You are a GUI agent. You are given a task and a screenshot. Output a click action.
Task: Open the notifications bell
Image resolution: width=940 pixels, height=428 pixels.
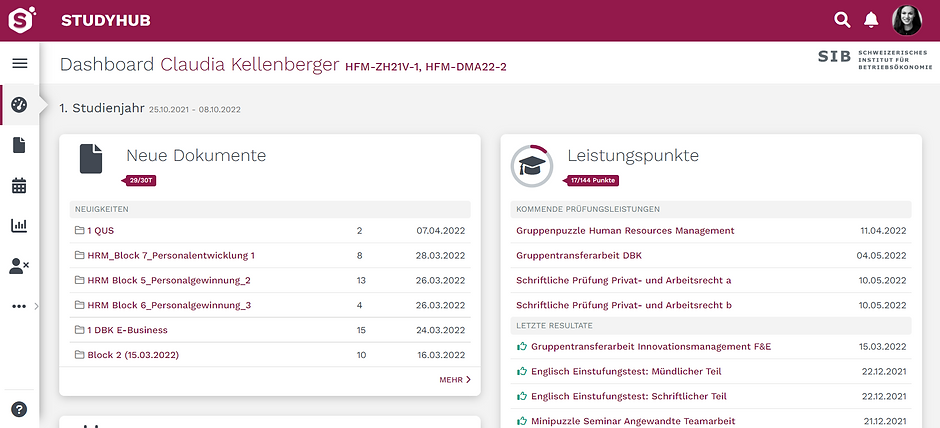[x=870, y=20]
